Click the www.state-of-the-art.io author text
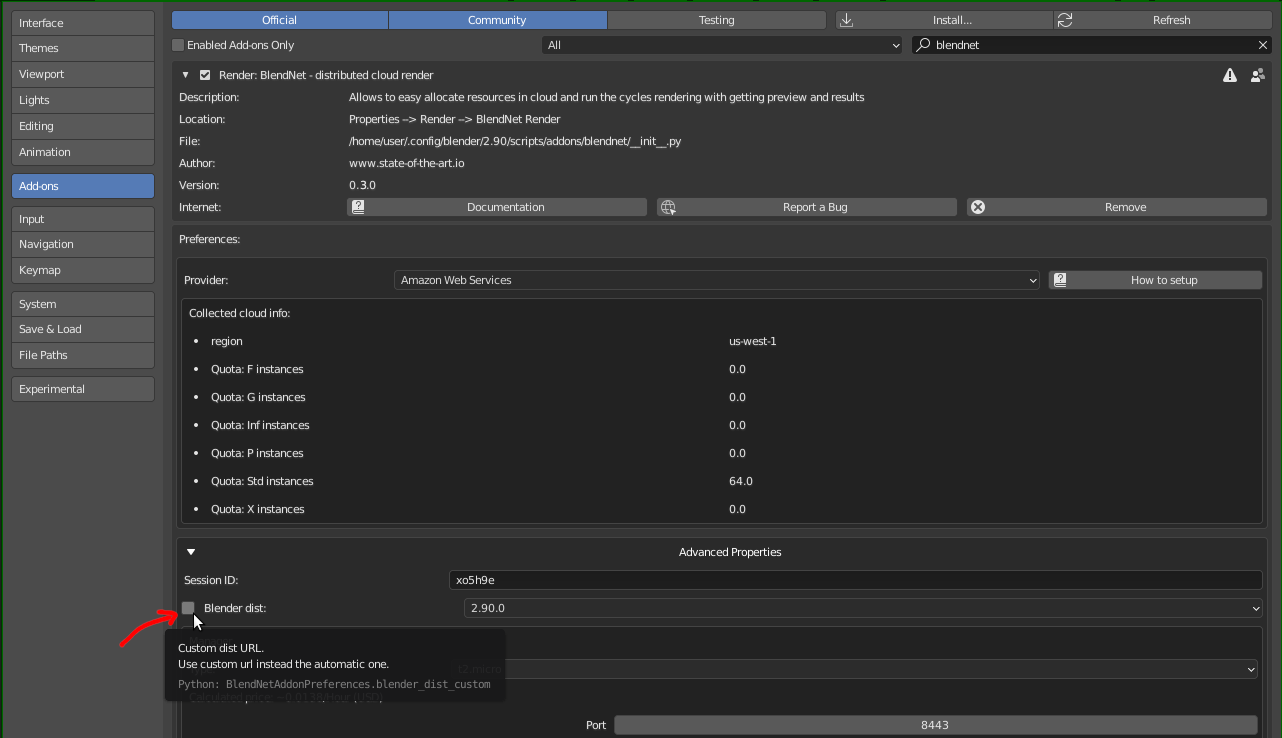The image size is (1282, 738). coord(406,163)
